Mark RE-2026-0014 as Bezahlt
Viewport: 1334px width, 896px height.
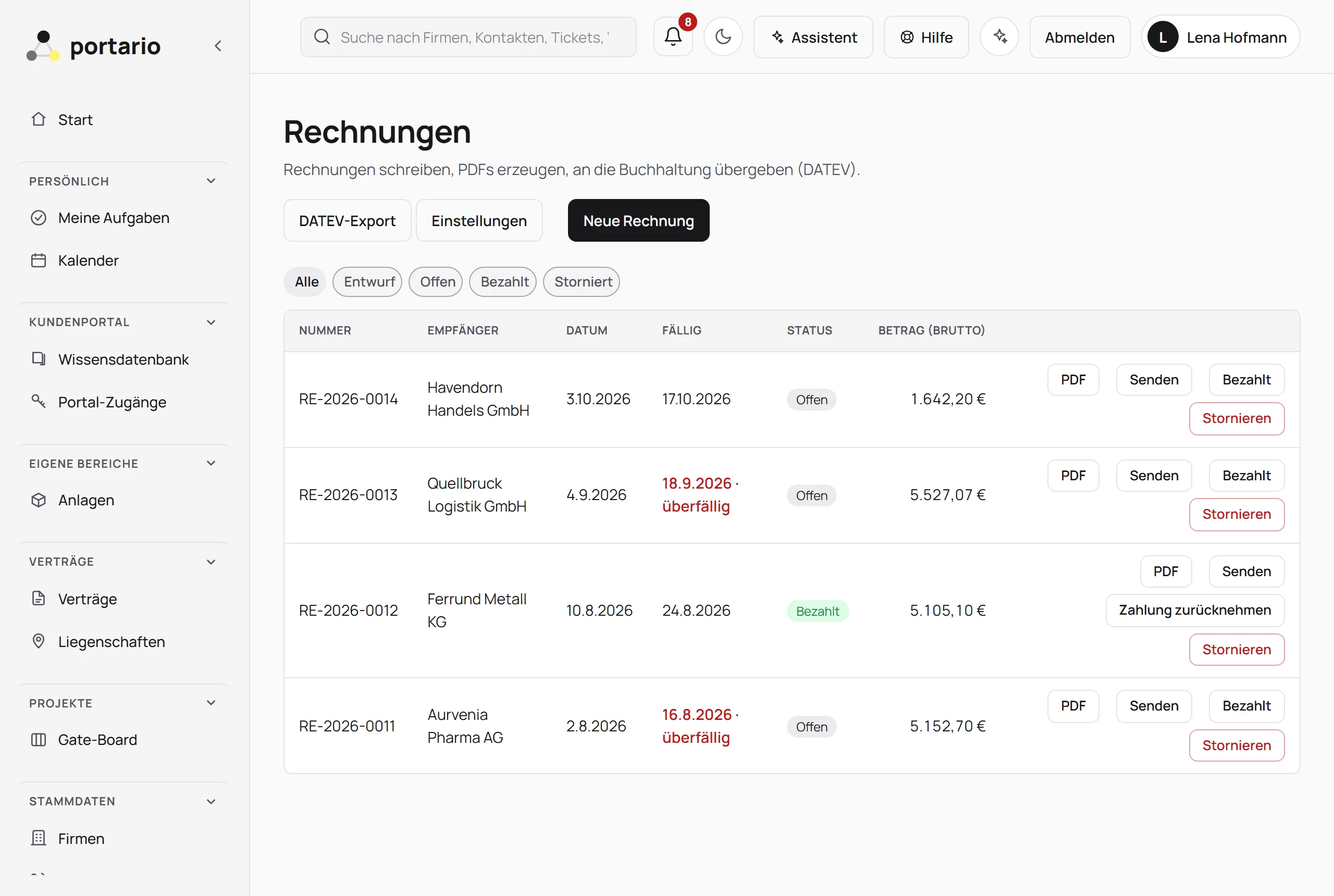click(x=1246, y=380)
